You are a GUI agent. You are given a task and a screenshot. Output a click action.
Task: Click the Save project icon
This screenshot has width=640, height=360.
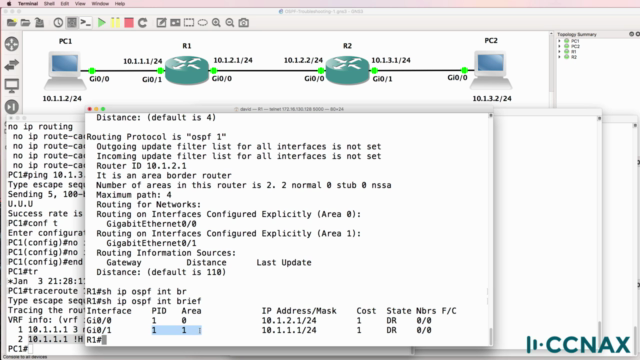pos(39,23)
